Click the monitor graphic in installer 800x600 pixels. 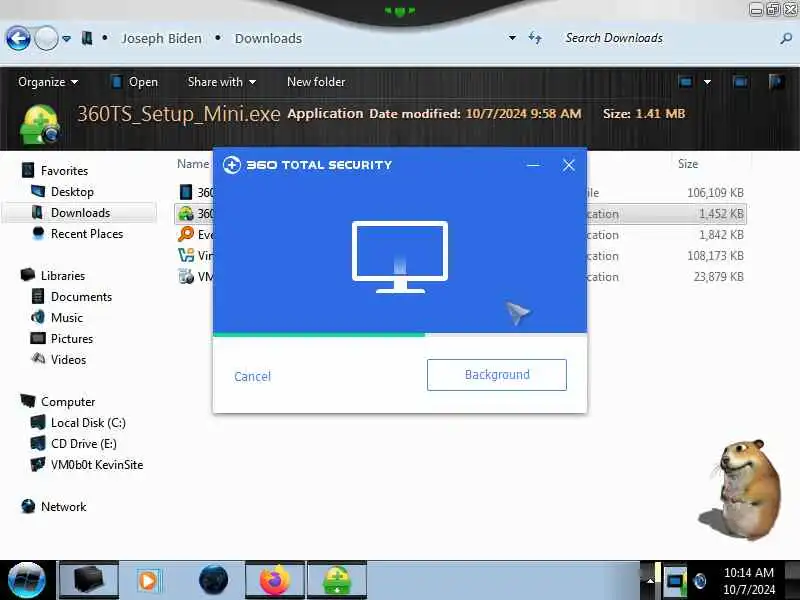[x=400, y=257]
